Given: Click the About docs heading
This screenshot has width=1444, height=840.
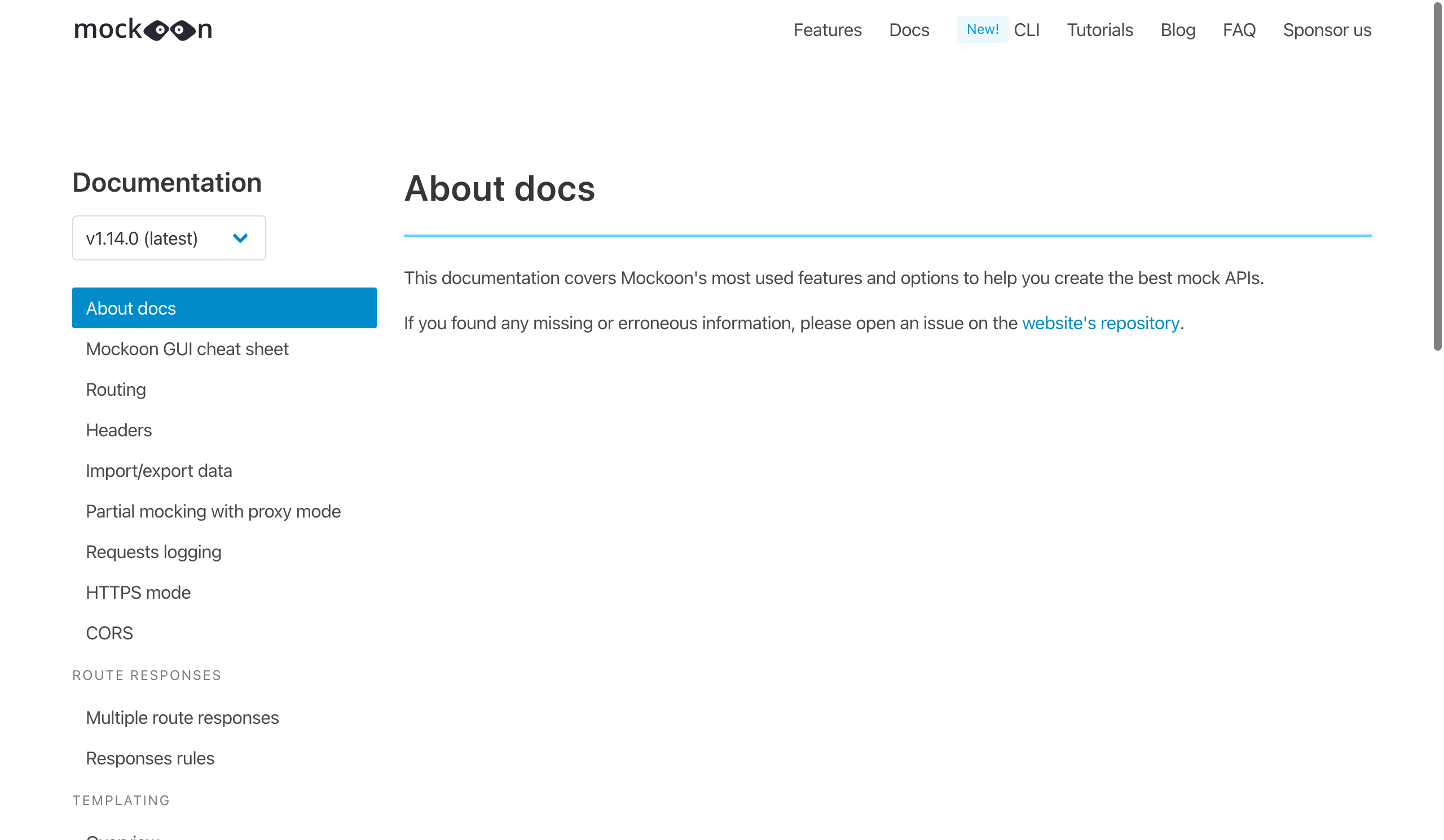Looking at the screenshot, I should [499, 188].
